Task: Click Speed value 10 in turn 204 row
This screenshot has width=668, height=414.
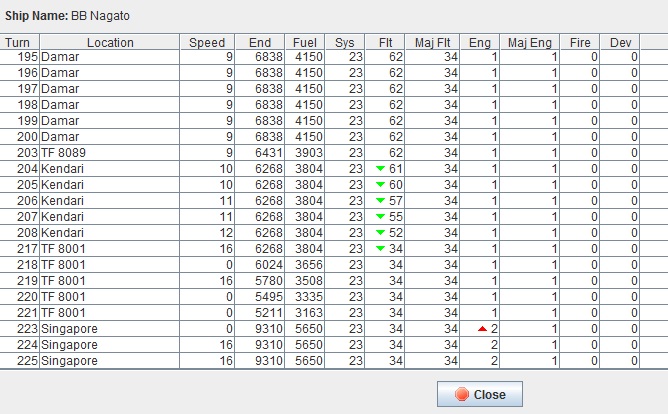Action: tap(207, 169)
